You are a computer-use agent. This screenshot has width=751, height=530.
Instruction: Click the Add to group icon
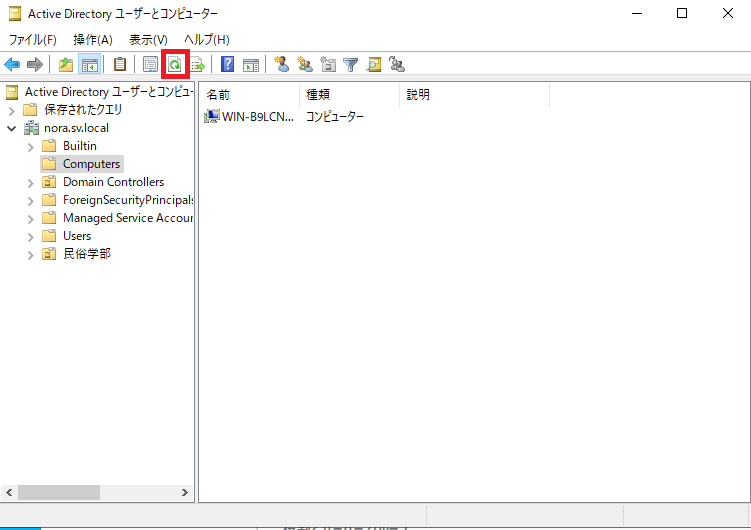pos(397,64)
